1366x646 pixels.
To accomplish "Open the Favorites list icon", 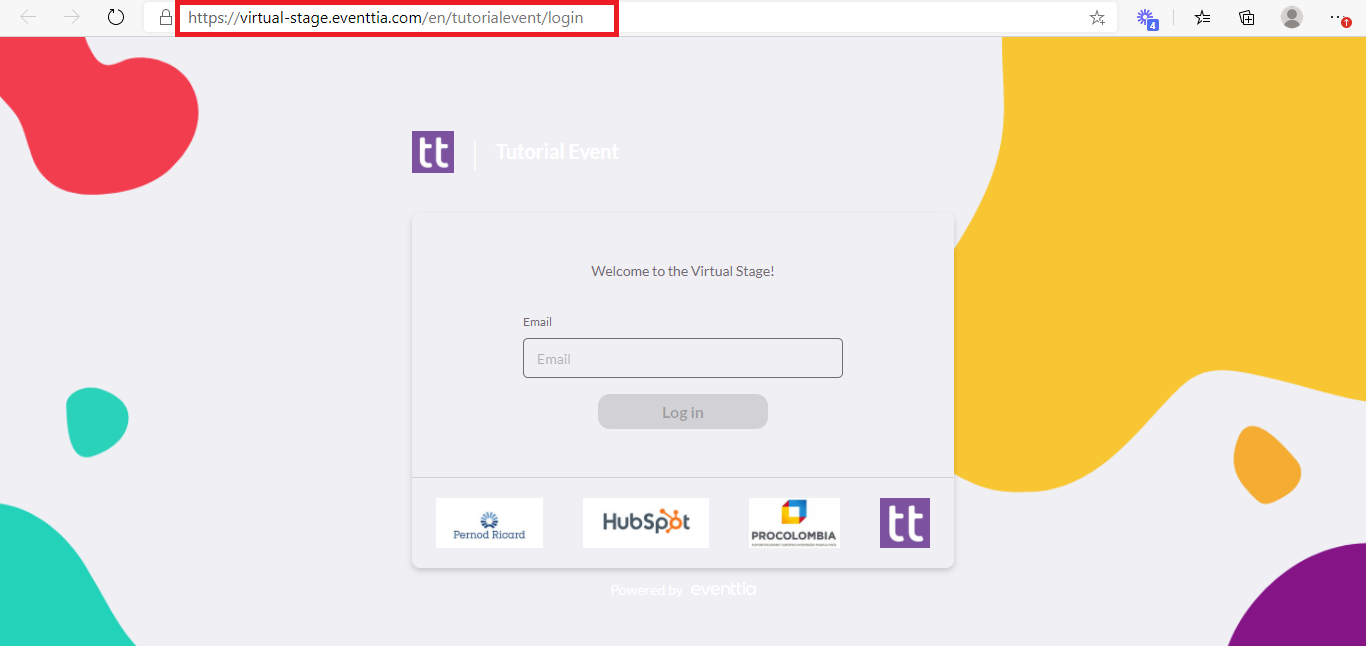I will pyautogui.click(x=1202, y=17).
